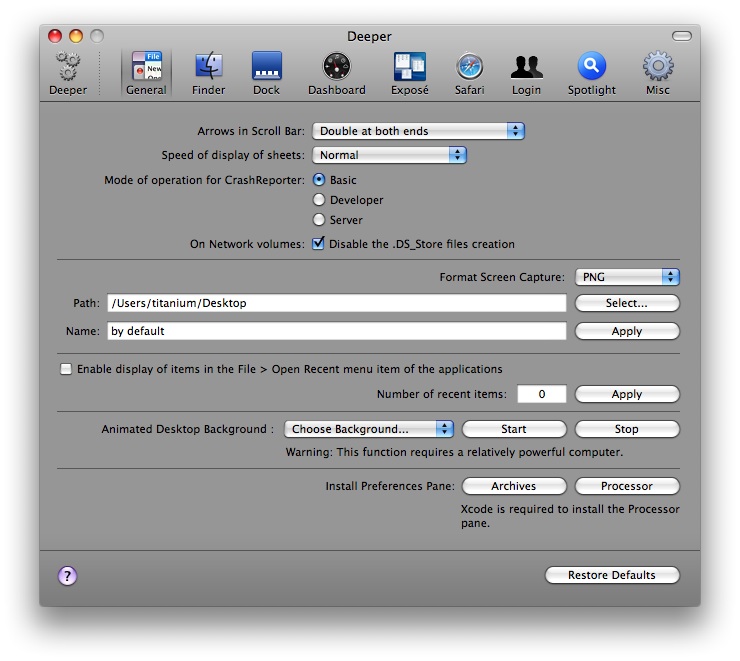Open the Choose Background dropdown
Image resolution: width=740 pixels, height=661 pixels.
tap(368, 429)
